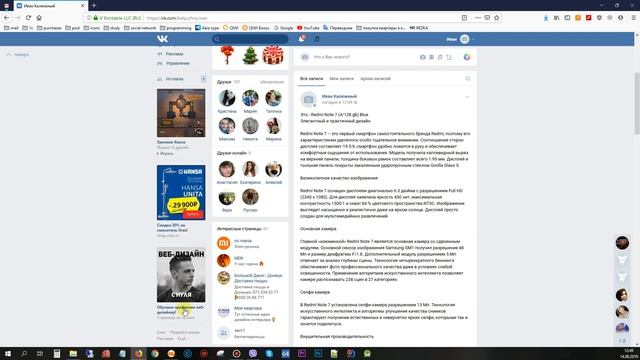
Task: Open the colorful circle icon in post box
Action: [x=467, y=57]
